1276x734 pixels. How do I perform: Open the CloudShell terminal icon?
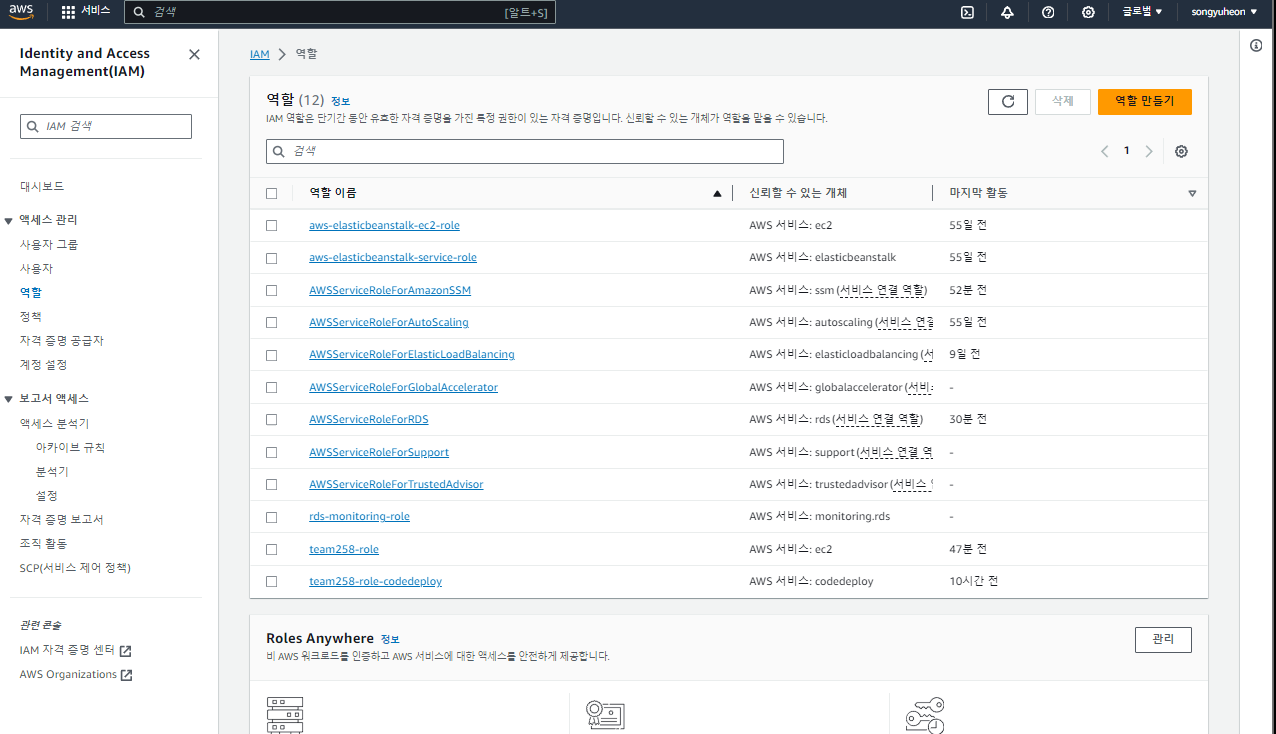967,12
